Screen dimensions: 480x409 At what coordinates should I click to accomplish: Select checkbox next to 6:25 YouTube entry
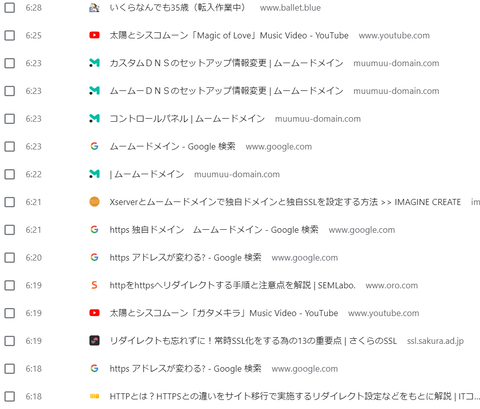[x=10, y=35]
